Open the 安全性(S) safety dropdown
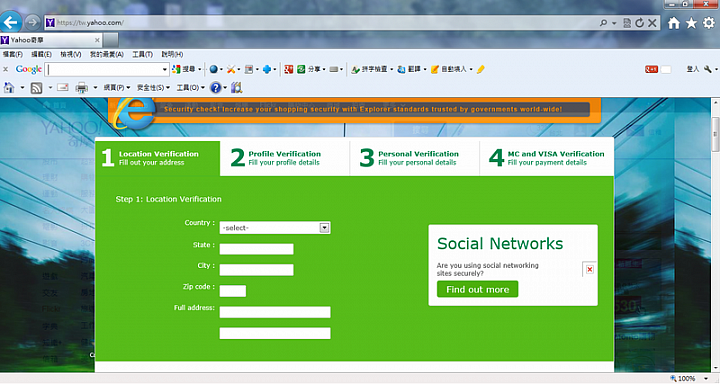 point(153,87)
